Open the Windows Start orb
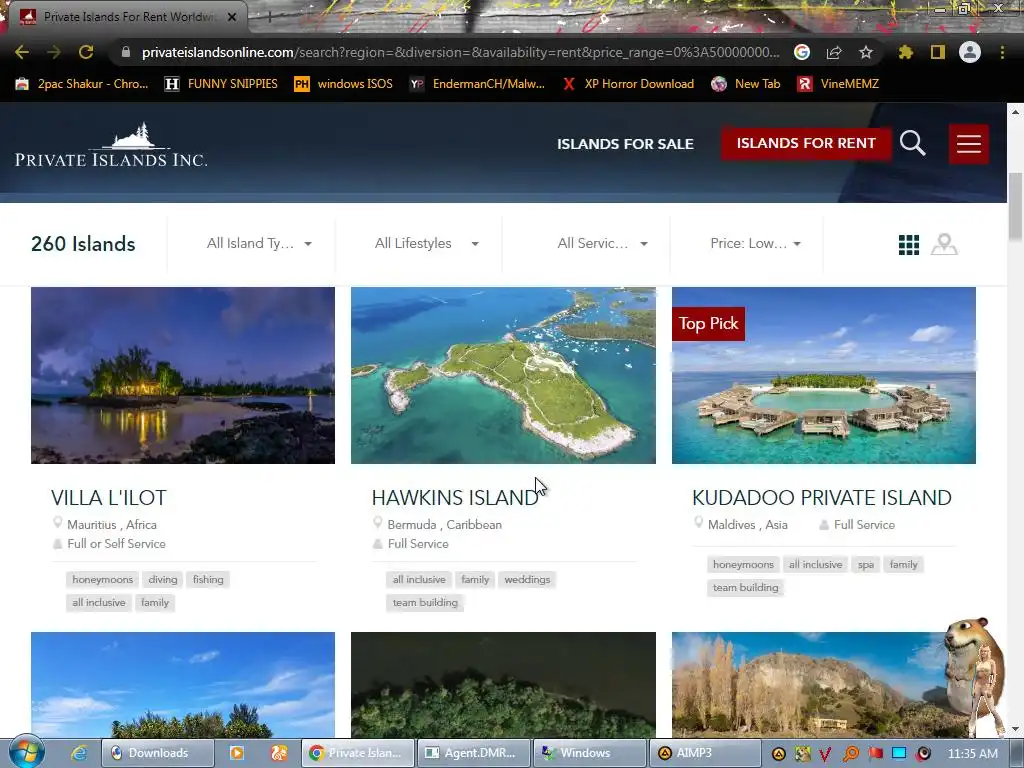Screen dimensions: 1024x768 point(27,752)
